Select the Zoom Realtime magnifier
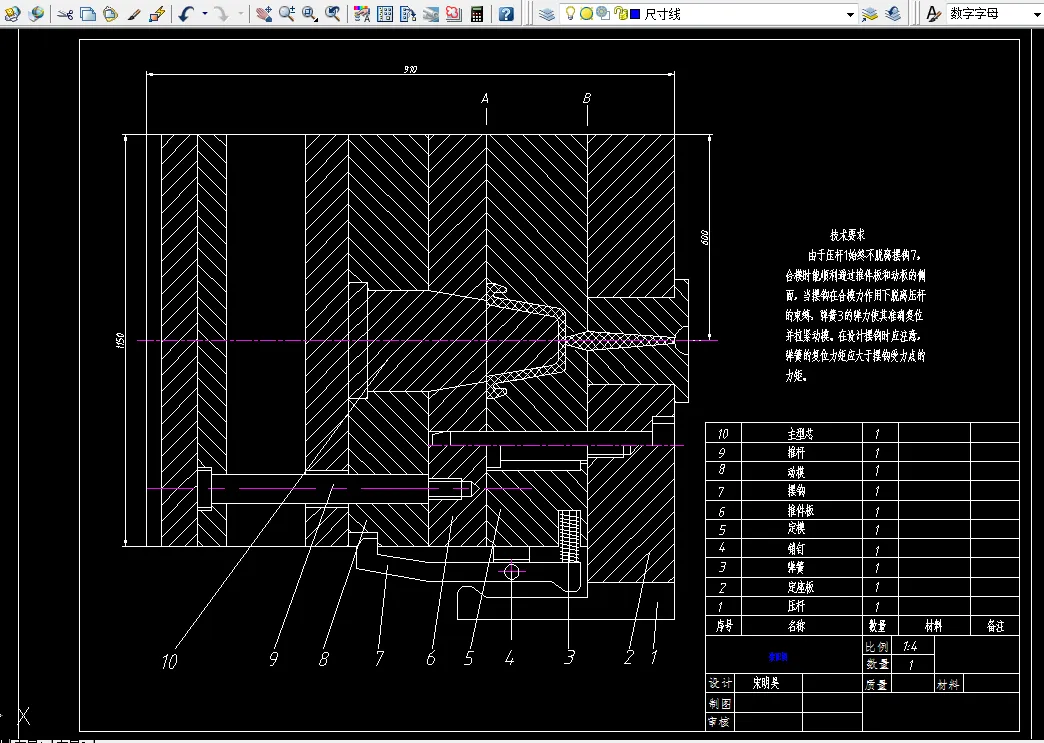Screen dimensions: 1044x743 (287, 13)
